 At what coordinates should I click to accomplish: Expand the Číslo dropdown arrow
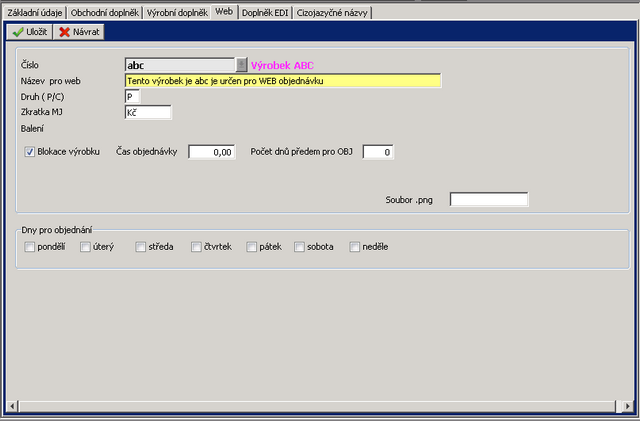click(241, 65)
